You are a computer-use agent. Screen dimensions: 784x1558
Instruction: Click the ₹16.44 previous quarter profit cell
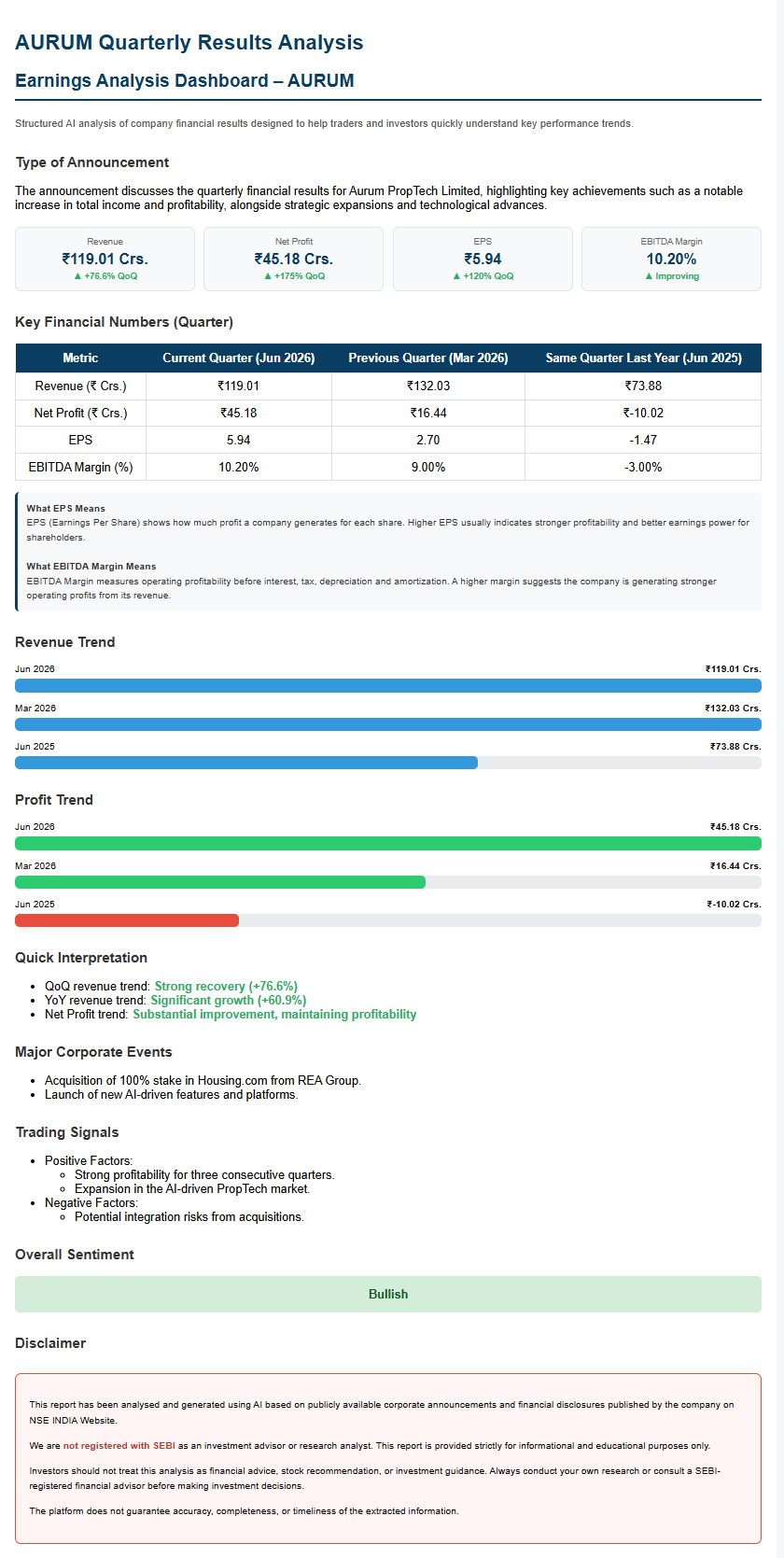(x=428, y=414)
